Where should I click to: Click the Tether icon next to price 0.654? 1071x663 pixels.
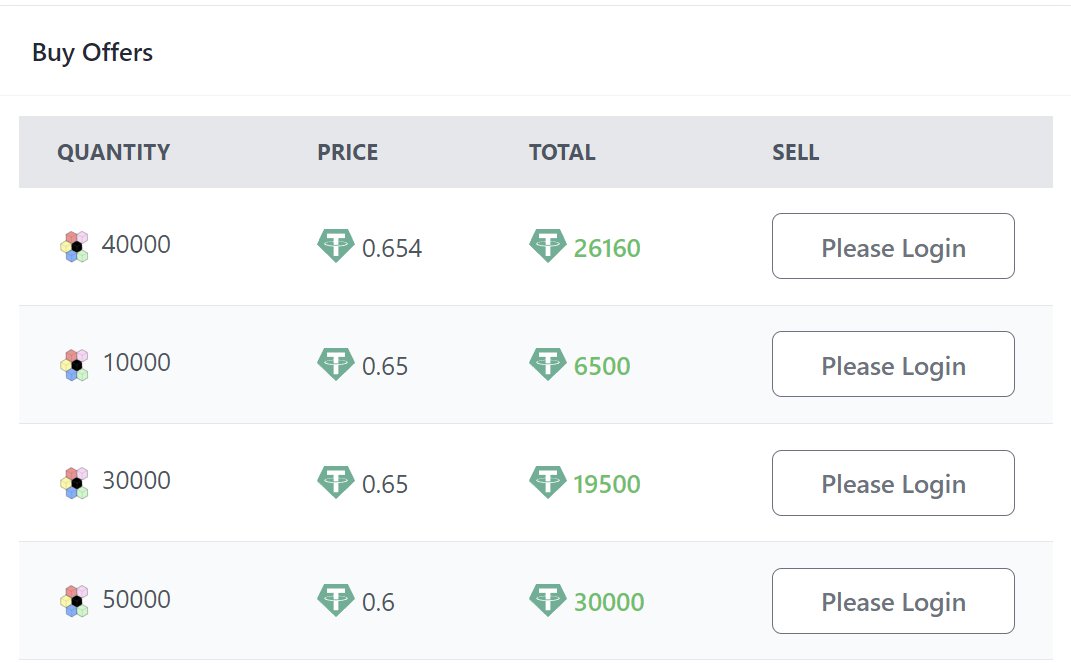click(x=336, y=246)
